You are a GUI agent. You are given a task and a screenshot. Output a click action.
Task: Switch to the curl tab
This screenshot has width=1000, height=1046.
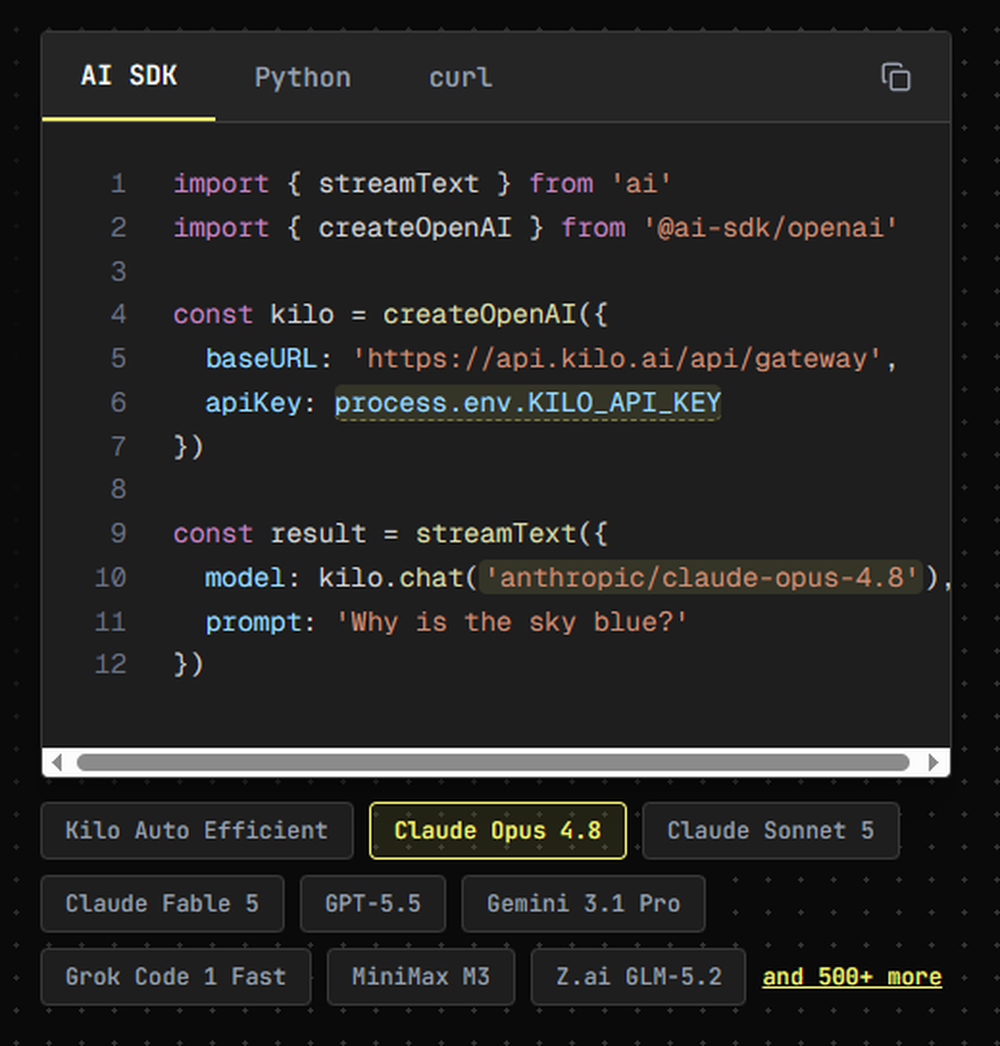[460, 77]
